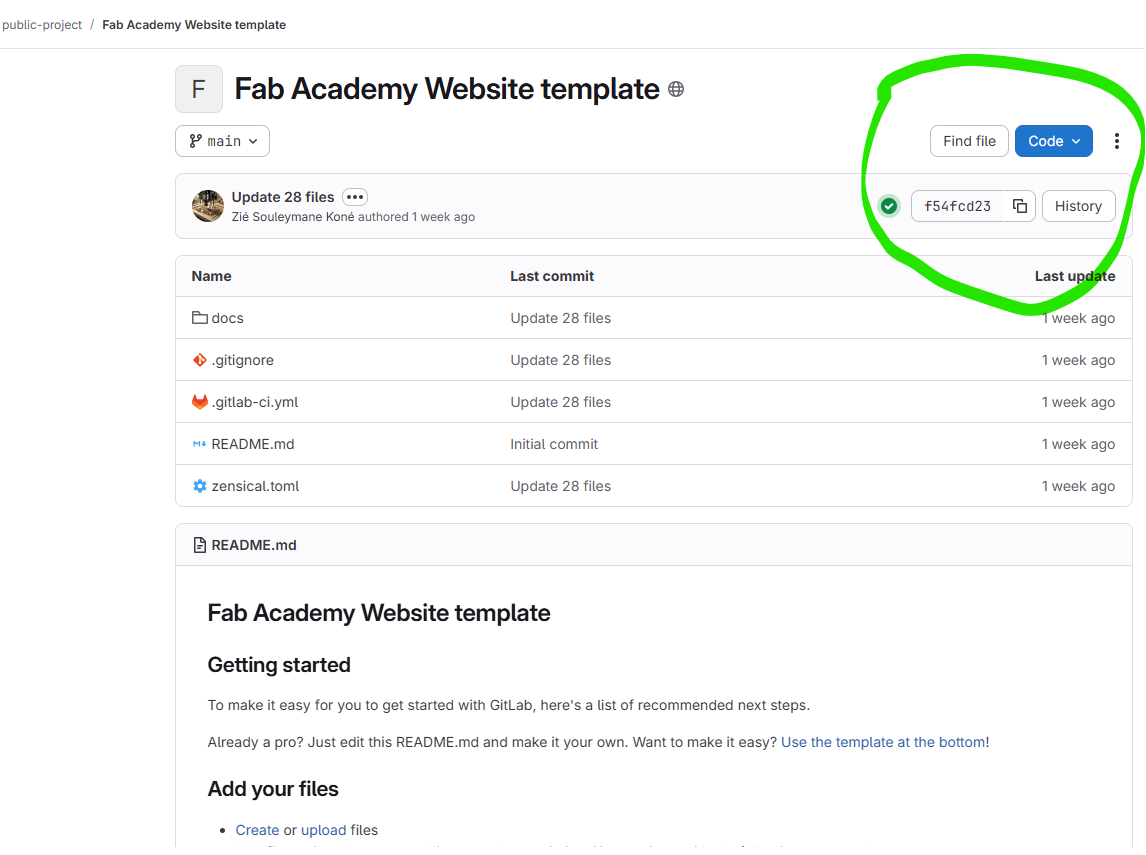Open the commit History button
The height and width of the screenshot is (855, 1146).
[1077, 206]
